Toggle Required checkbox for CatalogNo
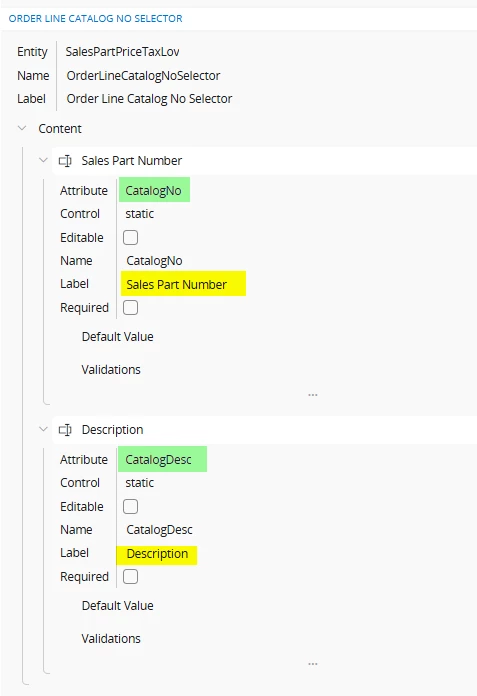Screen dimensions: 477x696 [130, 308]
